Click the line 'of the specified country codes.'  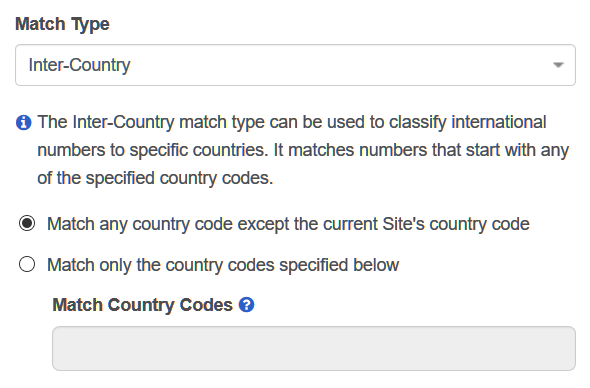(155, 178)
